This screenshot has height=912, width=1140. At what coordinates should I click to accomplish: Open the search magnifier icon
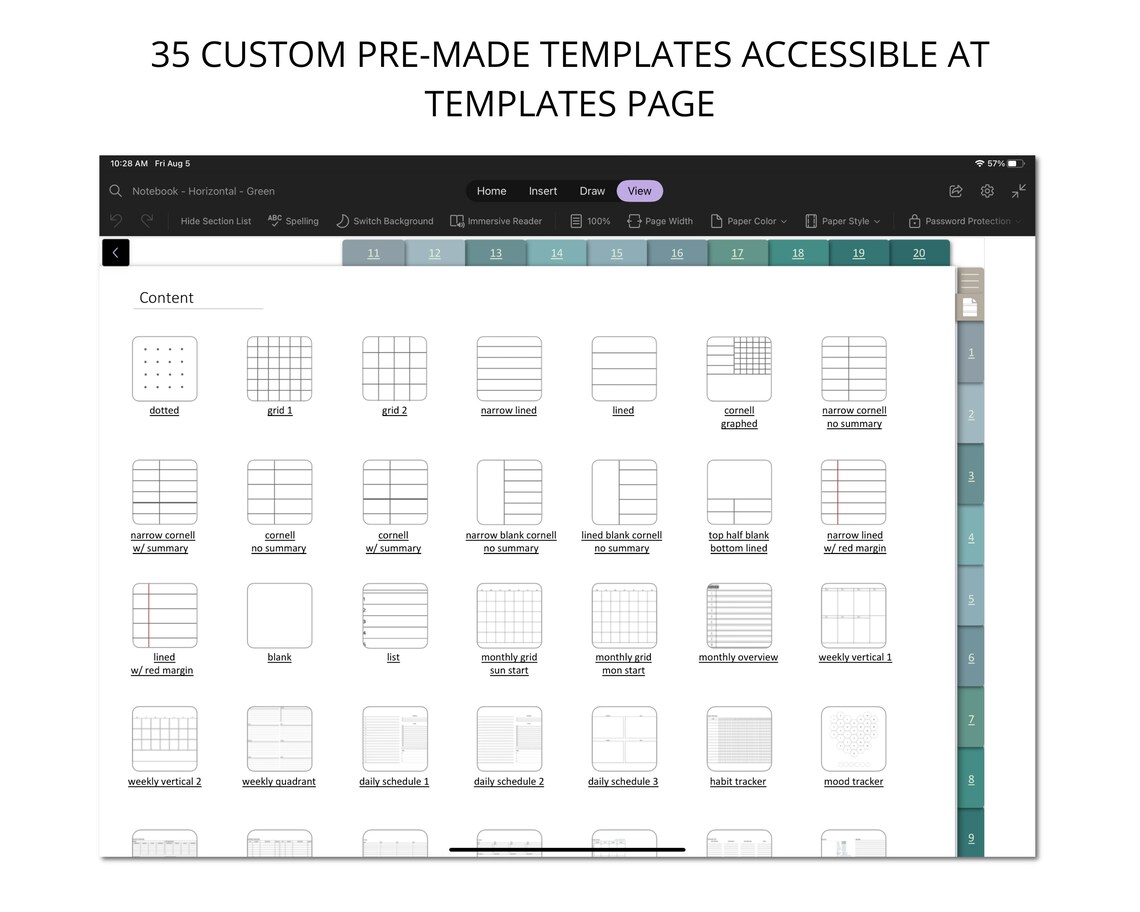point(115,190)
